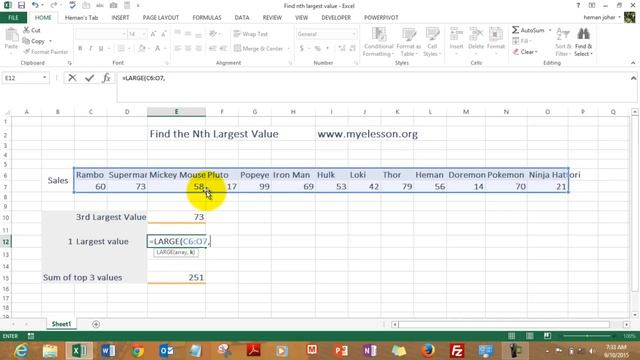Toggle Wrap Text option

pyautogui.click(x=251, y=34)
